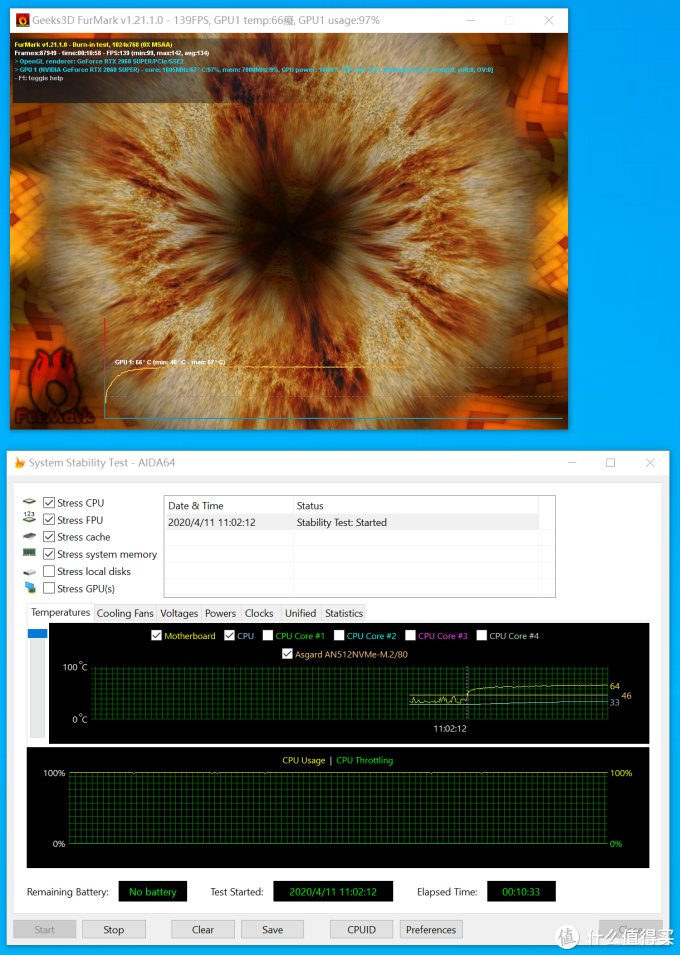The image size is (680, 955).
Task: Maximize the AIDA64 System Stability Test window
Action: tap(610, 463)
